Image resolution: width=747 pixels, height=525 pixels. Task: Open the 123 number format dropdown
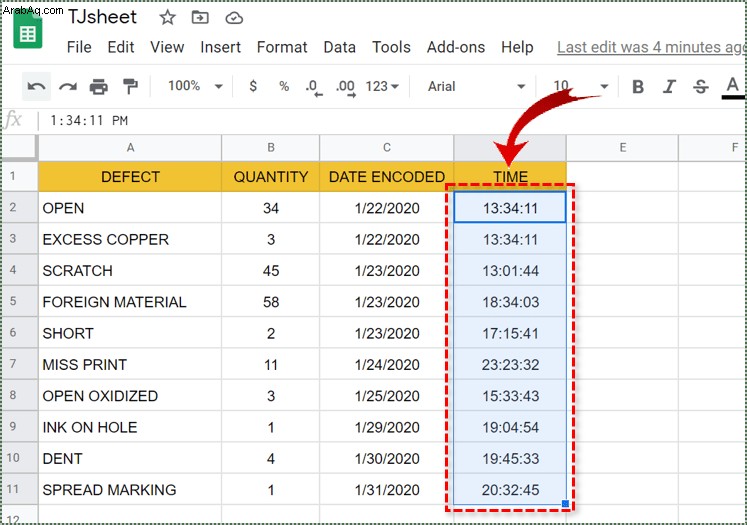(382, 86)
